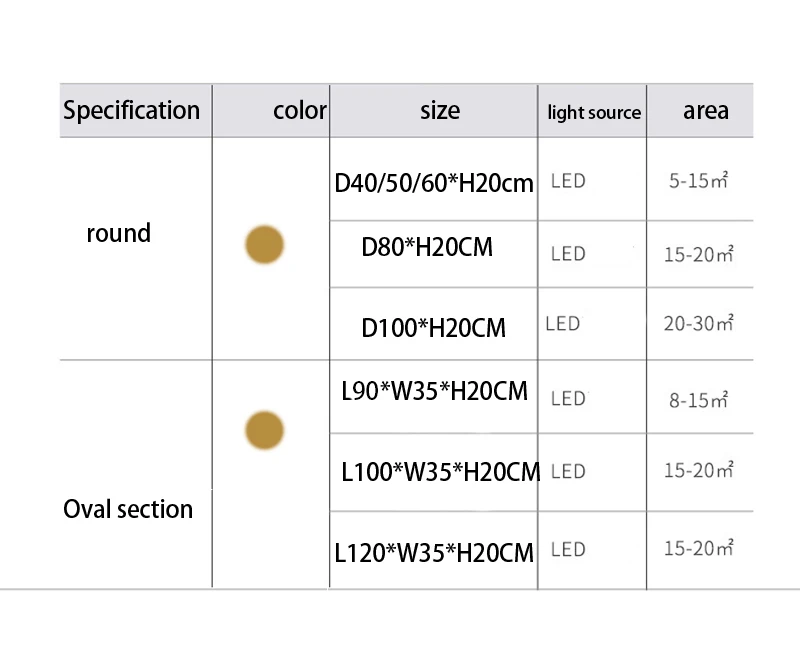Click the 5-15㎡ area value
This screenshot has height=650, width=800.
point(697,182)
